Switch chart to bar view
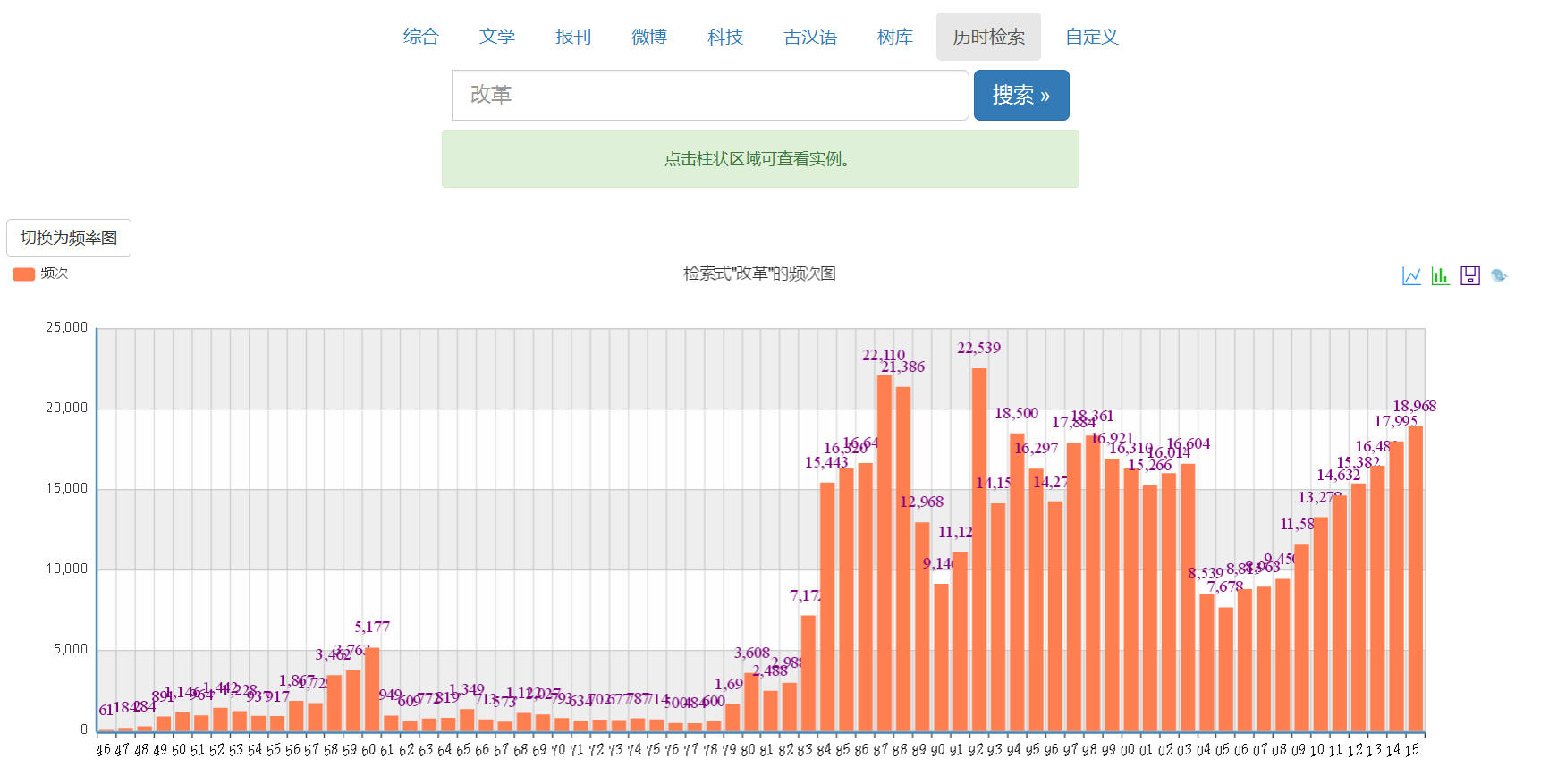This screenshot has height=784, width=1566. coord(1440,276)
